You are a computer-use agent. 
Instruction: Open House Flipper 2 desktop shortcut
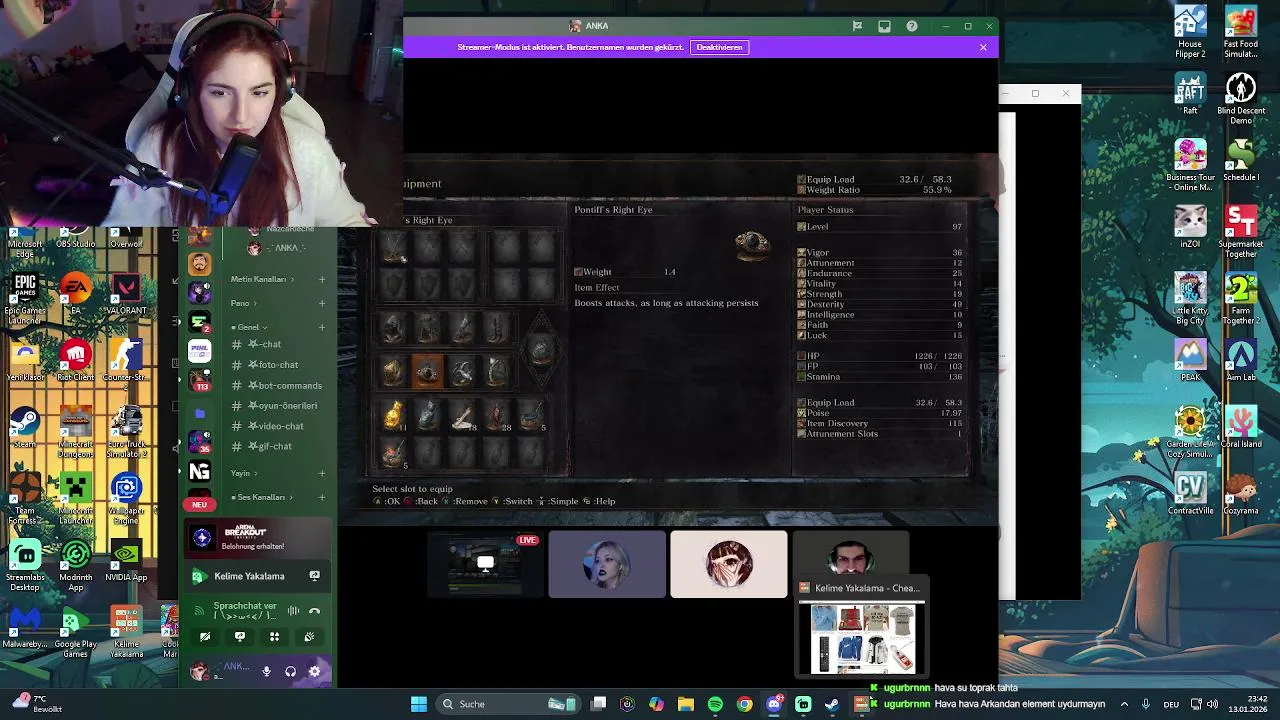click(x=1190, y=33)
